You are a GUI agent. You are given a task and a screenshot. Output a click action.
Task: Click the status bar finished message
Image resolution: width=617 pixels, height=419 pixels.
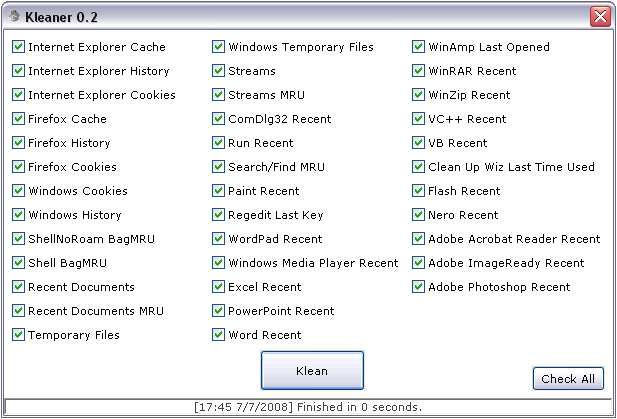pos(308,407)
